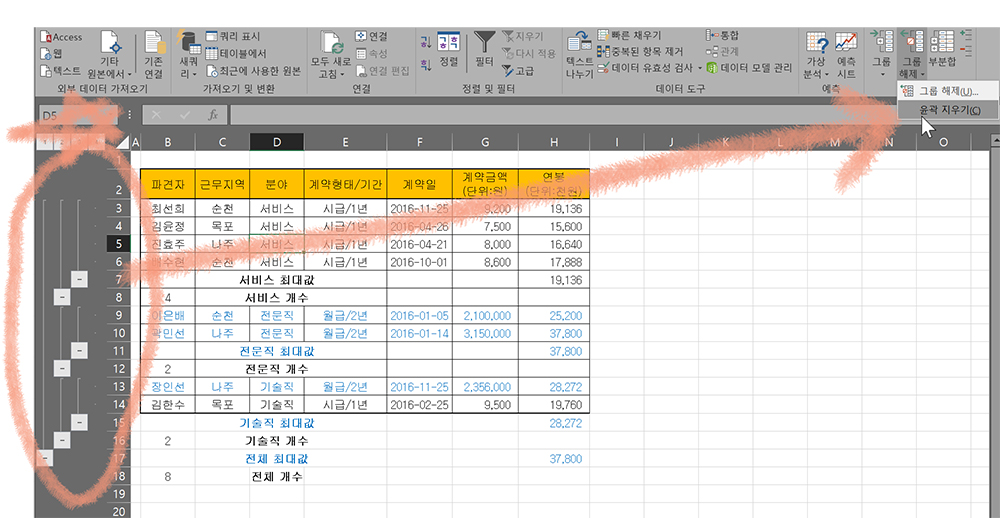Collapse the outline group at row 8
Screen dimensions: 1000x518
tap(61, 297)
